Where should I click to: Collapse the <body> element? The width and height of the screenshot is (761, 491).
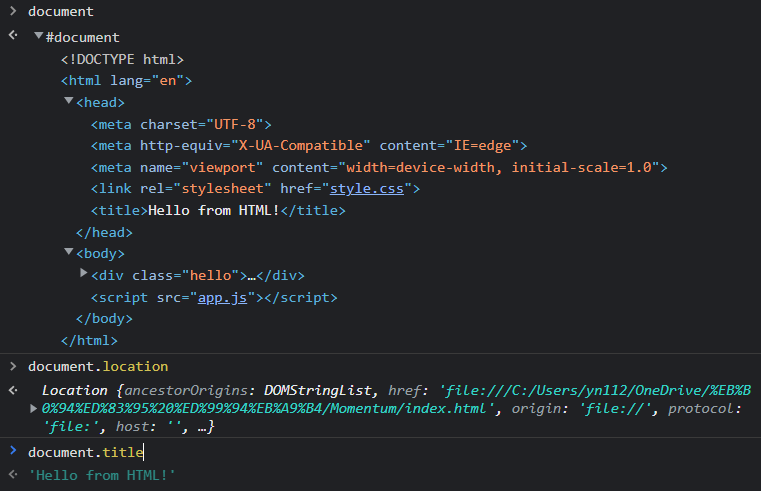point(68,251)
